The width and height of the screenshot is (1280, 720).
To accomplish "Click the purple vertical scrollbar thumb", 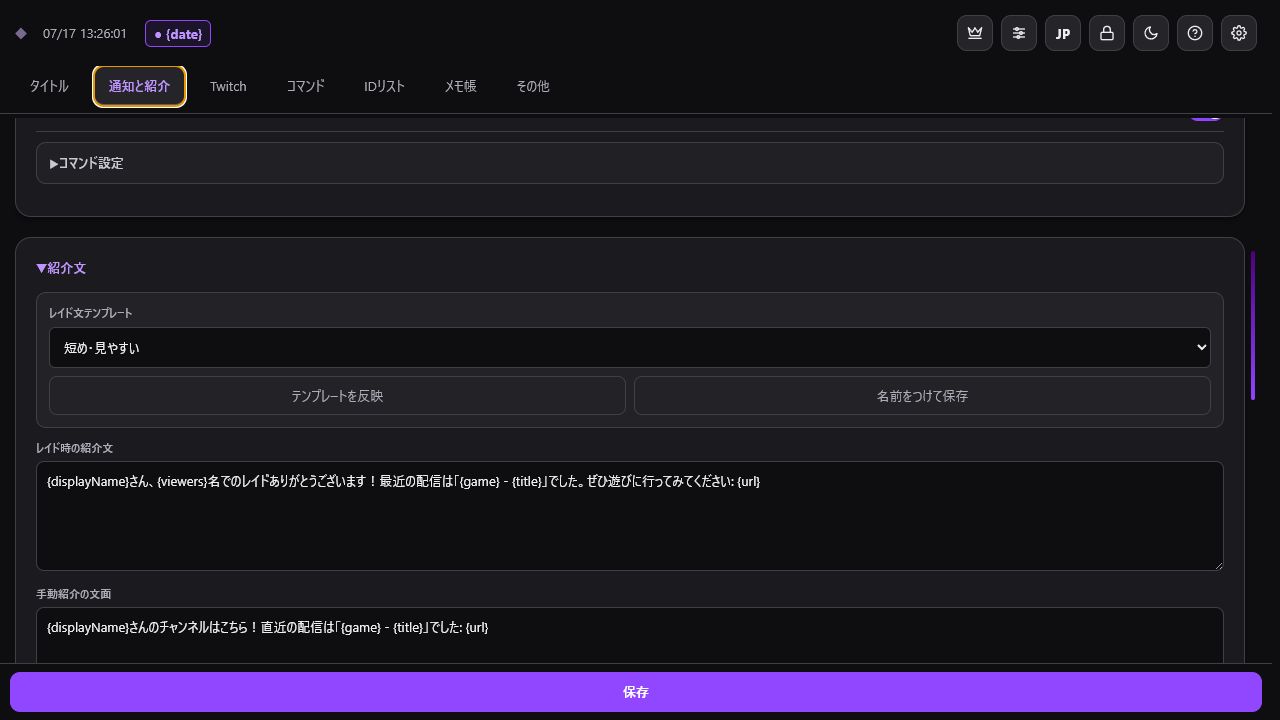I will (1252, 326).
